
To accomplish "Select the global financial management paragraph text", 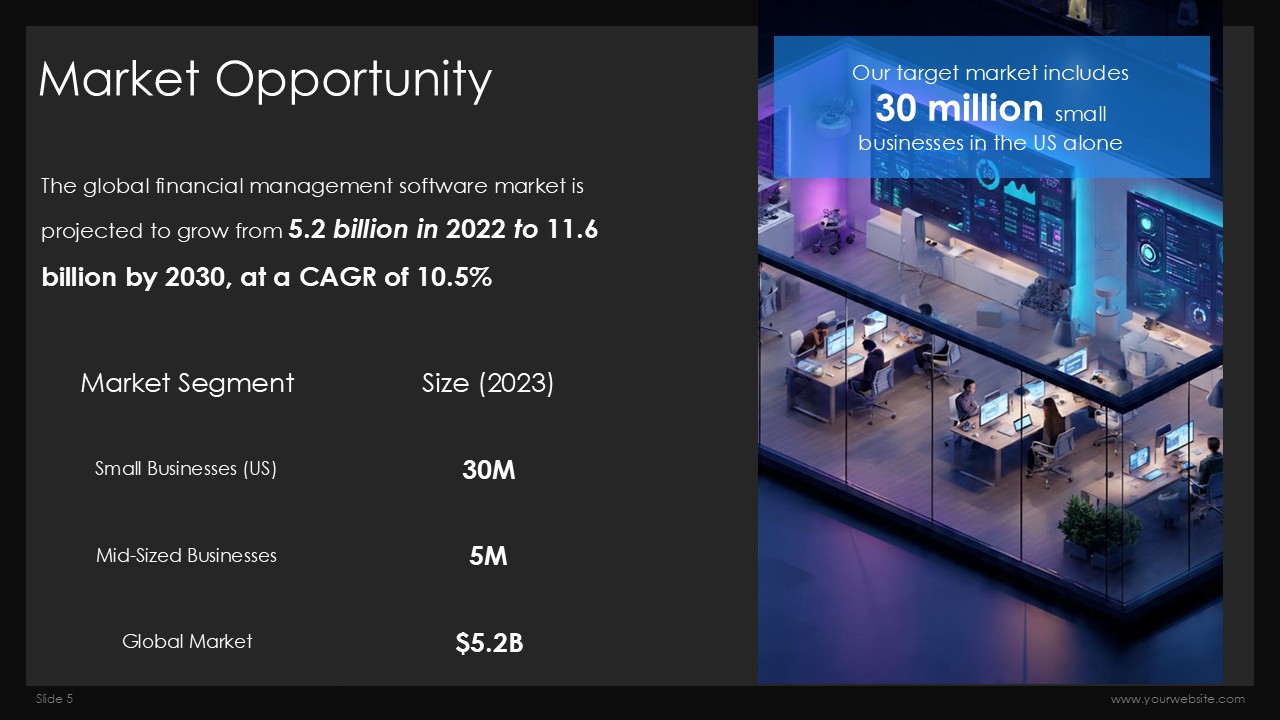I will (x=312, y=187).
